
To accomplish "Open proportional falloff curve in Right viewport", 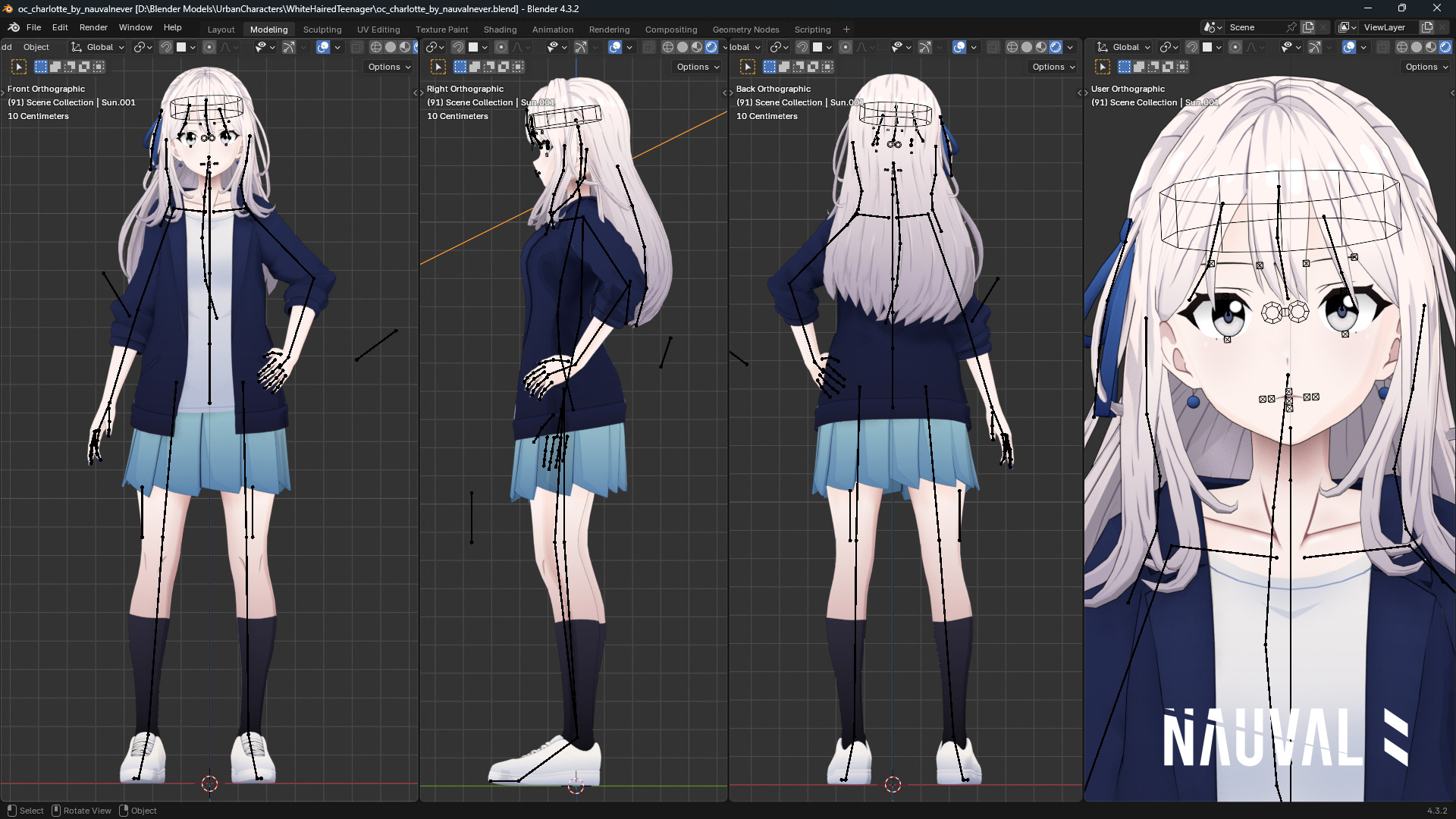I will [522, 47].
